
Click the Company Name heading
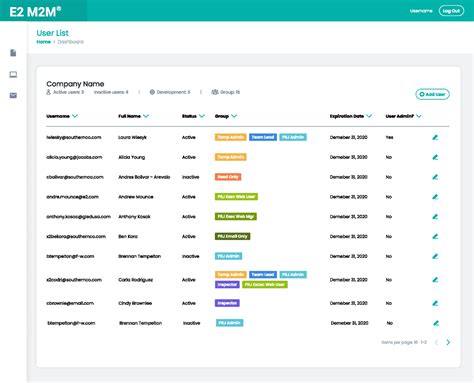75,84
